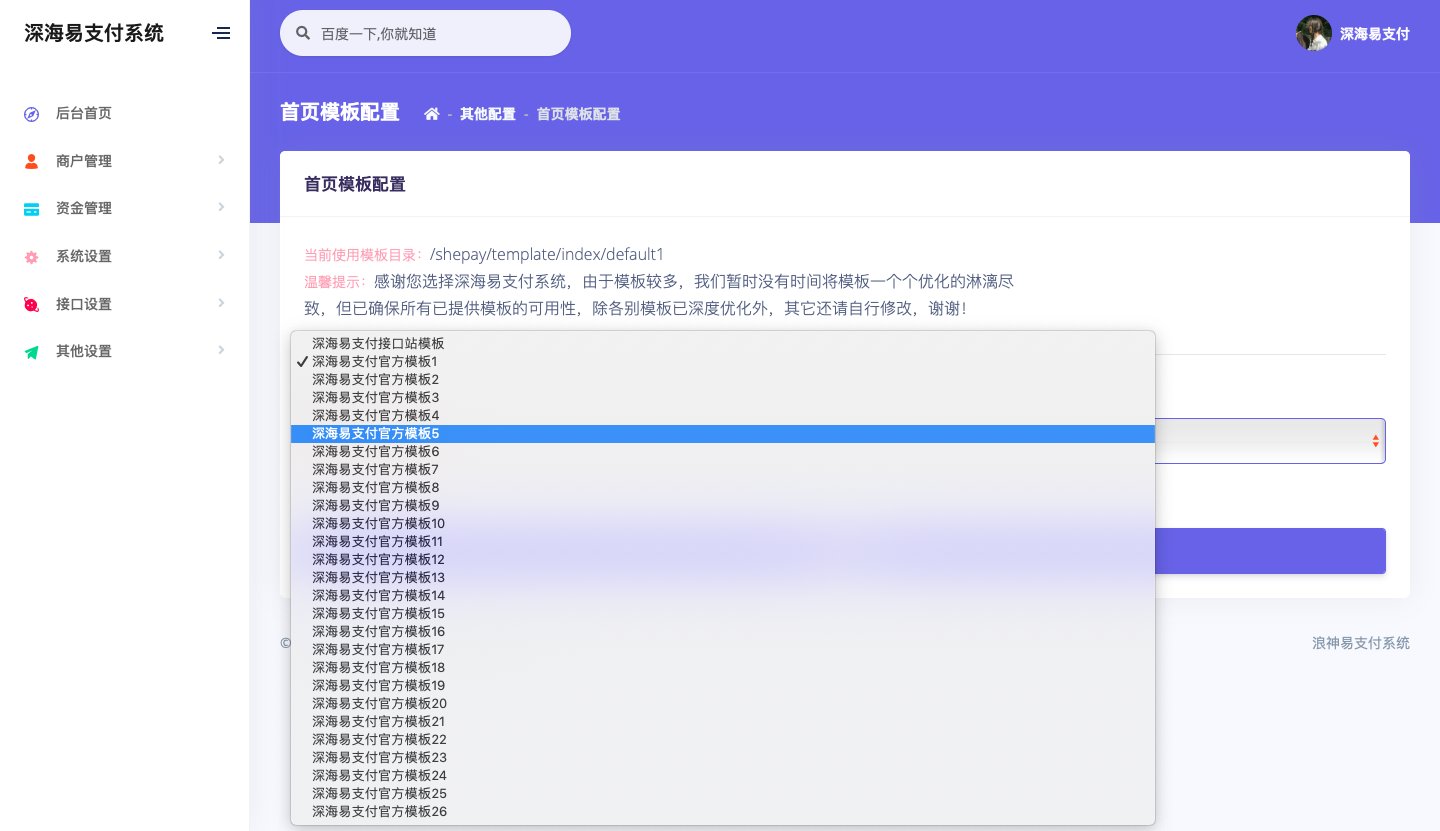Click the template select dropdown arrows

(x=1375, y=441)
